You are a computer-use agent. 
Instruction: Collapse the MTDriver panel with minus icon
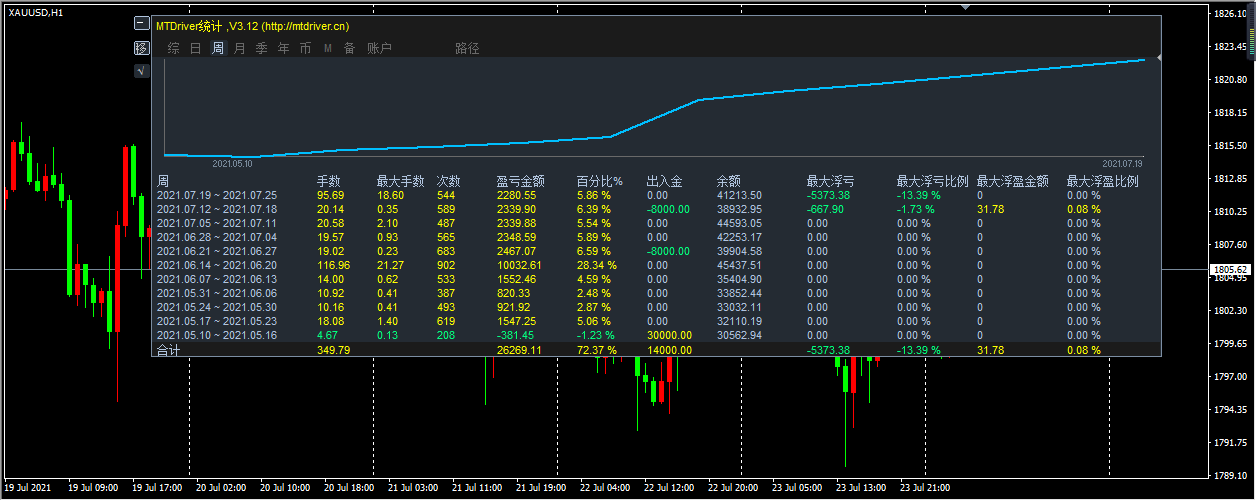[x=141, y=25]
